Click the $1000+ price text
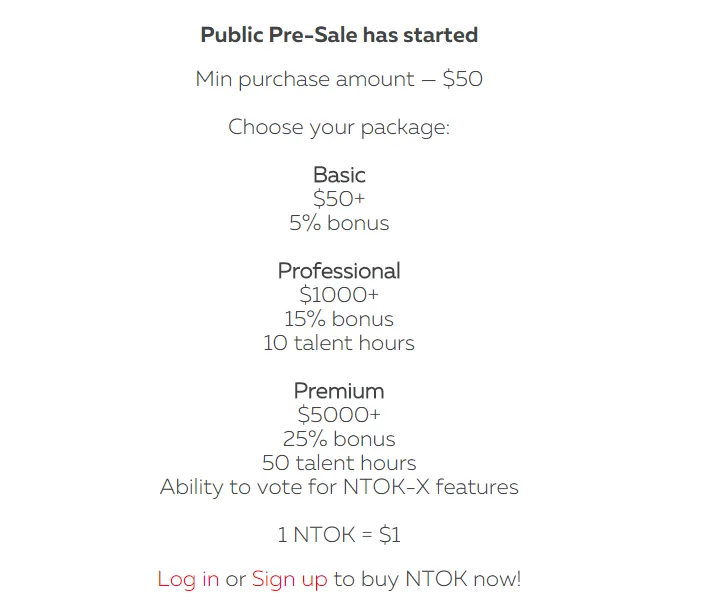This screenshot has width=710, height=608. coord(339,295)
